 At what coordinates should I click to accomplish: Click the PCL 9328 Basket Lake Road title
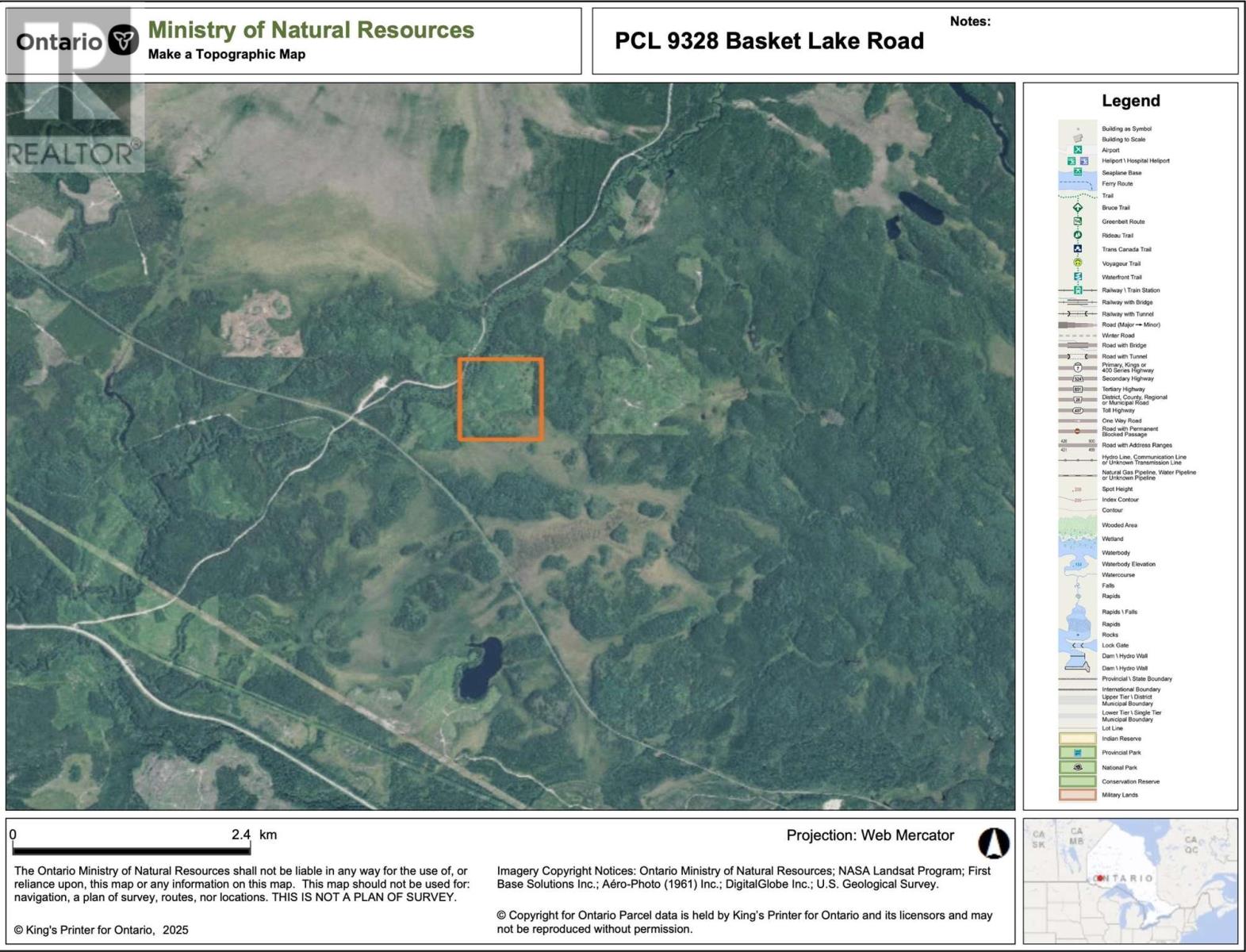click(769, 41)
